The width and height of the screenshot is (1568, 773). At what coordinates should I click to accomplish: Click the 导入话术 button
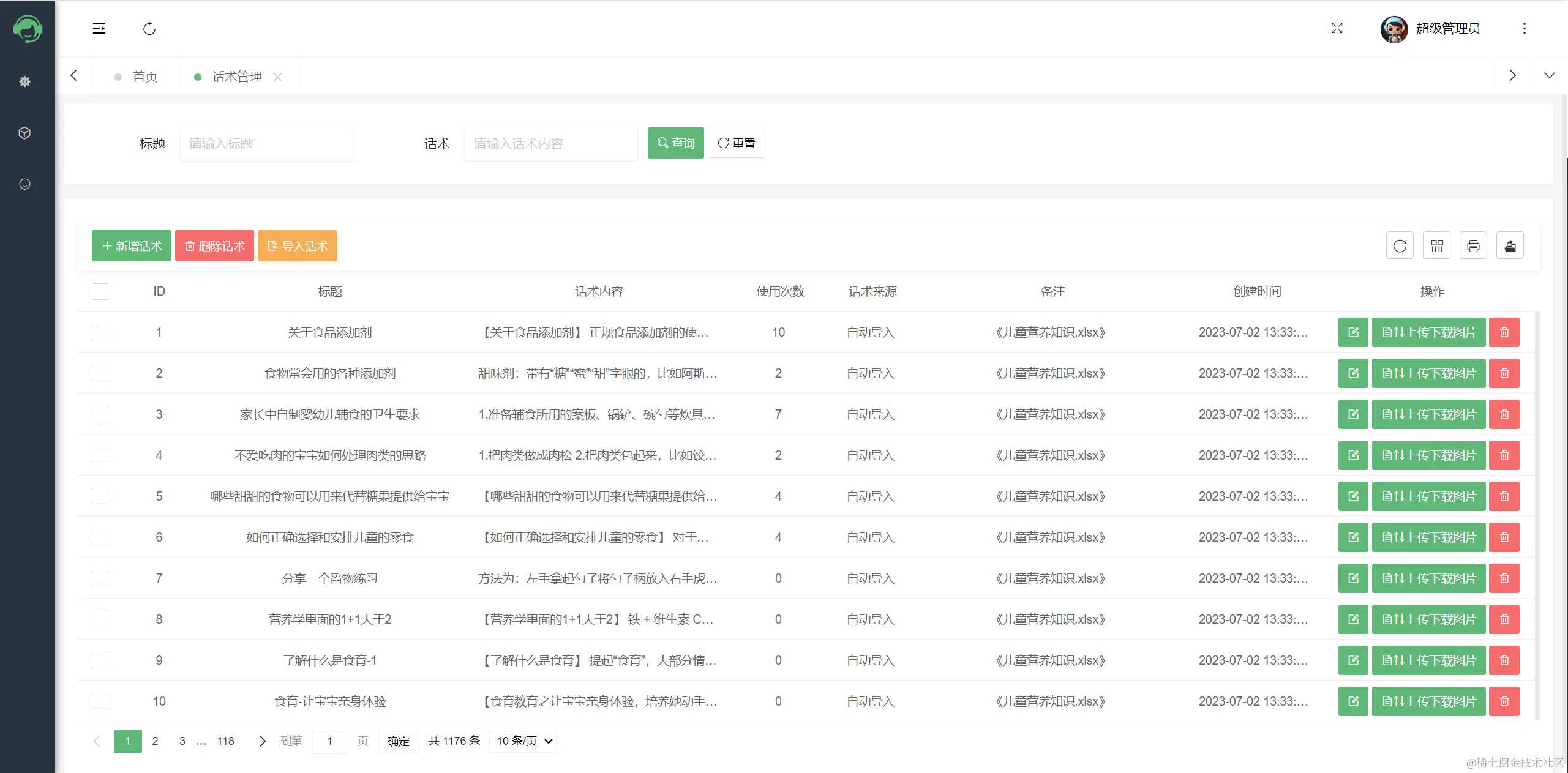click(298, 246)
